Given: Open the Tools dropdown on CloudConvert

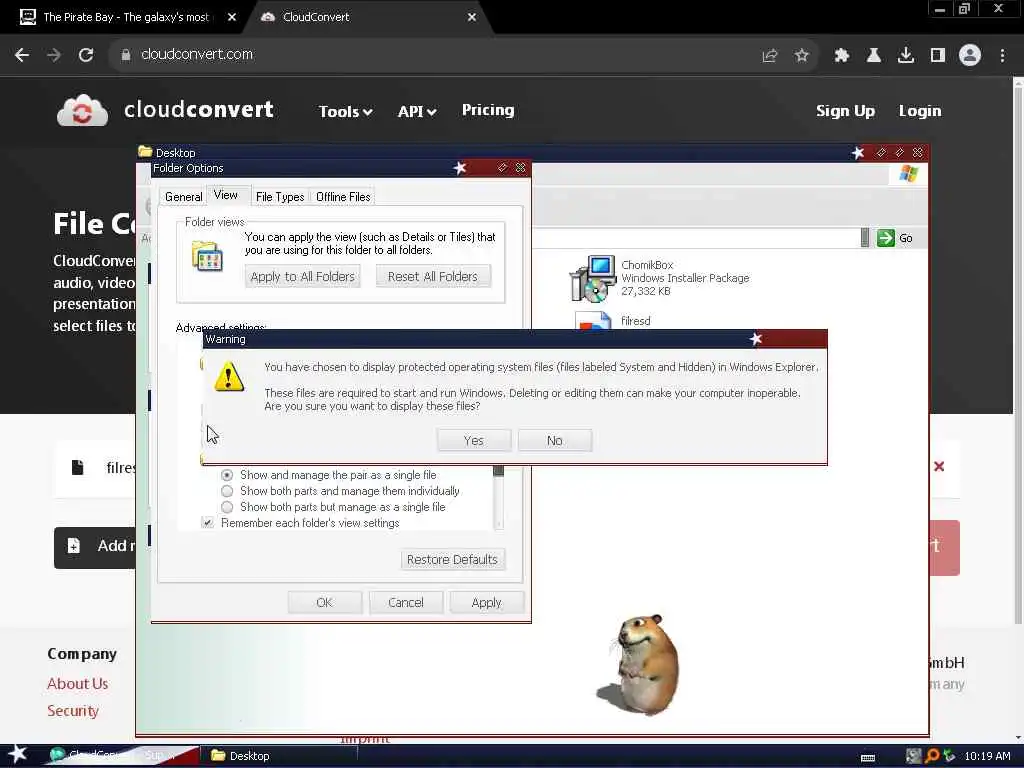Looking at the screenshot, I should click(x=345, y=112).
